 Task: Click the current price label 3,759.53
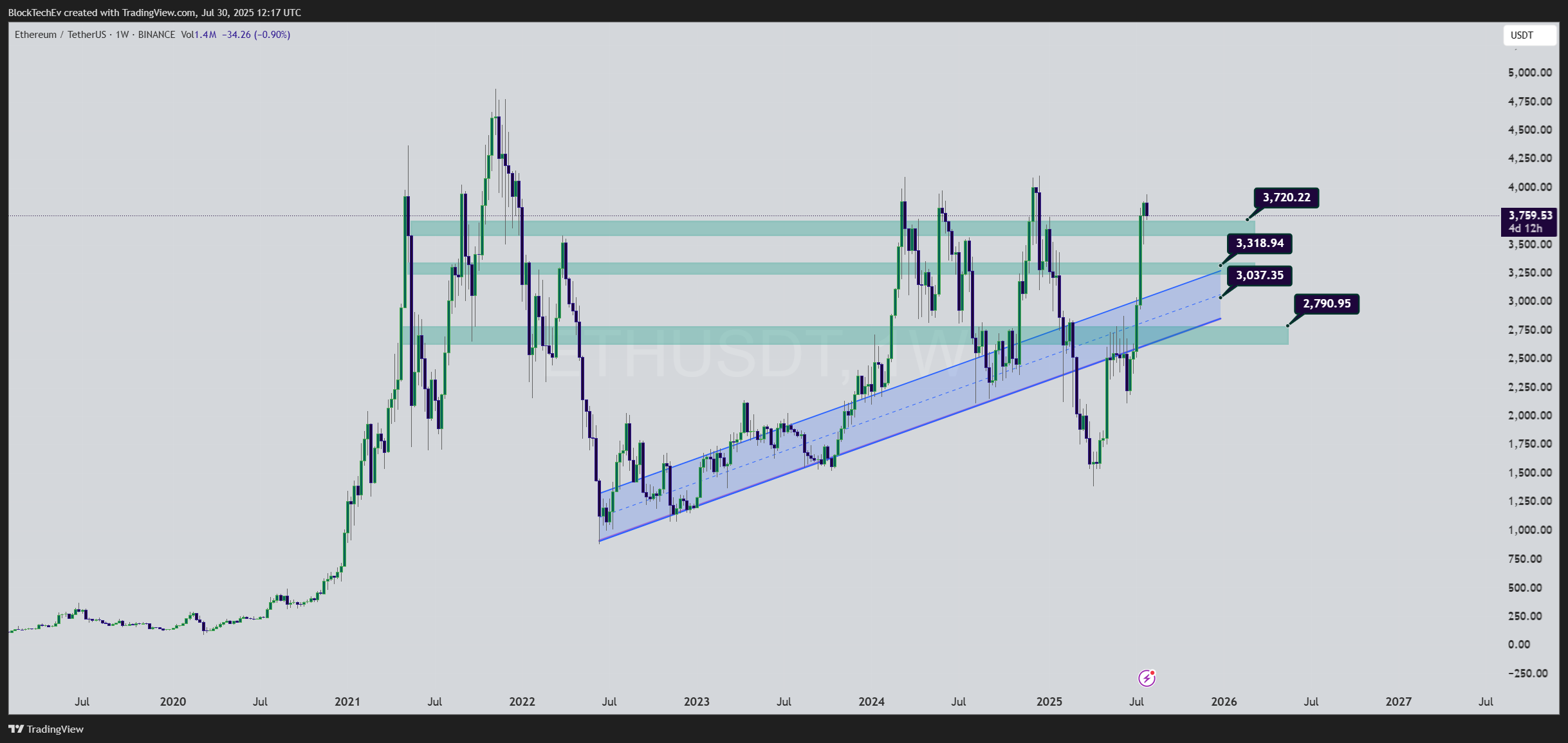click(1530, 216)
